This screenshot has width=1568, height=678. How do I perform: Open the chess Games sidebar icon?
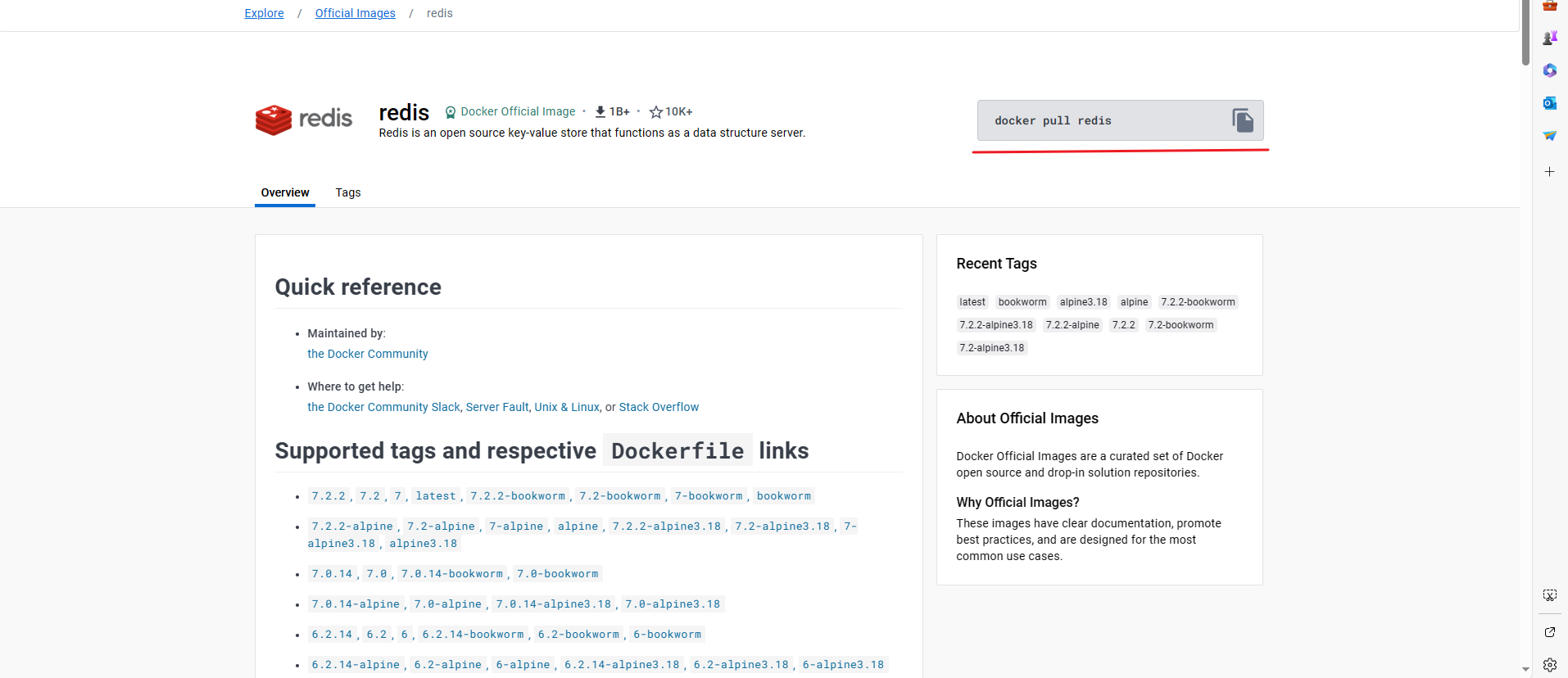(1549, 38)
